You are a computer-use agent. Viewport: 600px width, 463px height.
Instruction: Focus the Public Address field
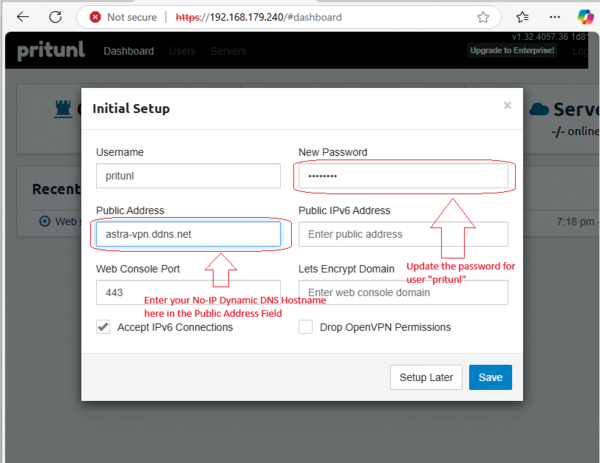188,234
